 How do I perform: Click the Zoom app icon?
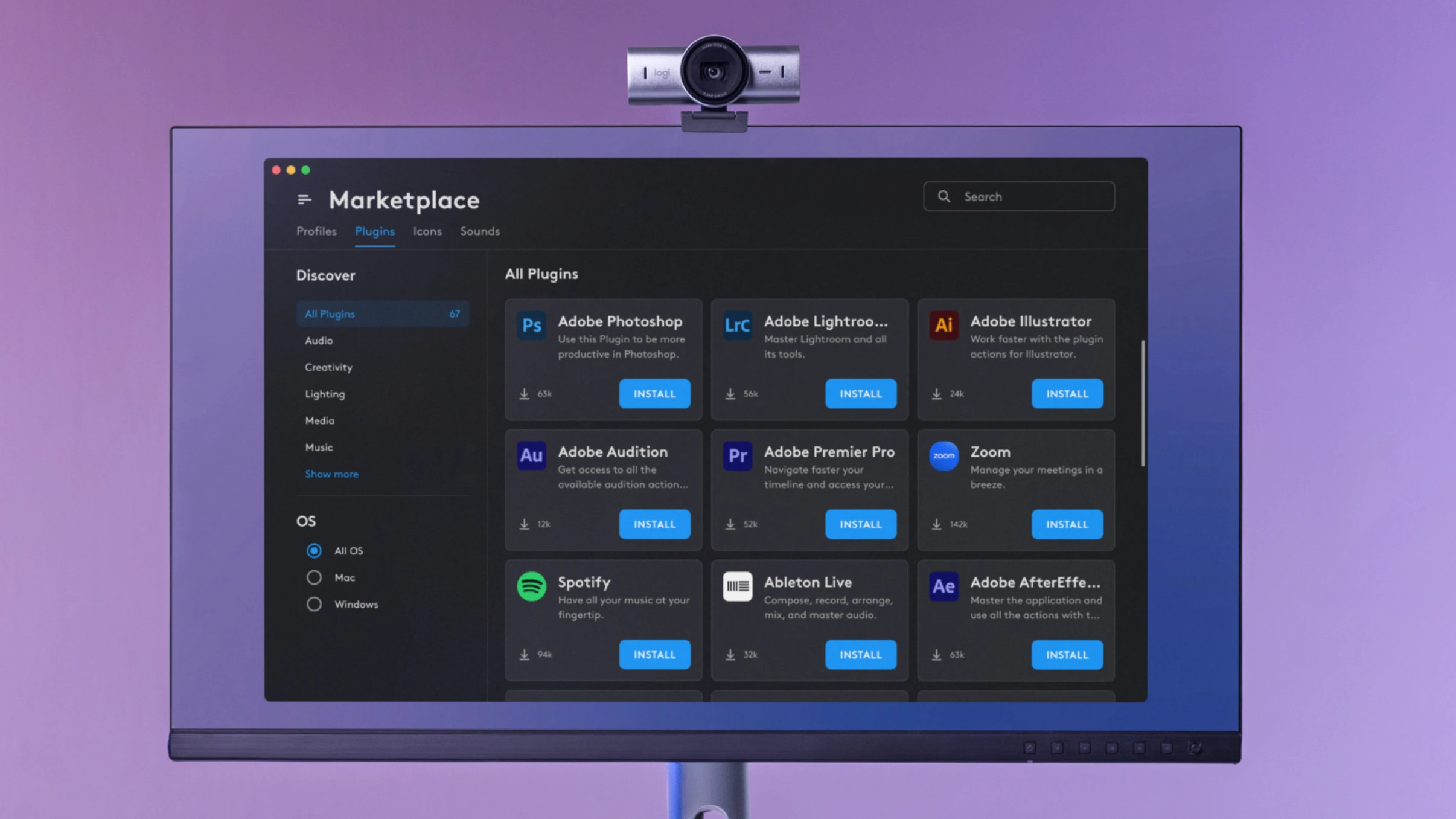click(944, 455)
